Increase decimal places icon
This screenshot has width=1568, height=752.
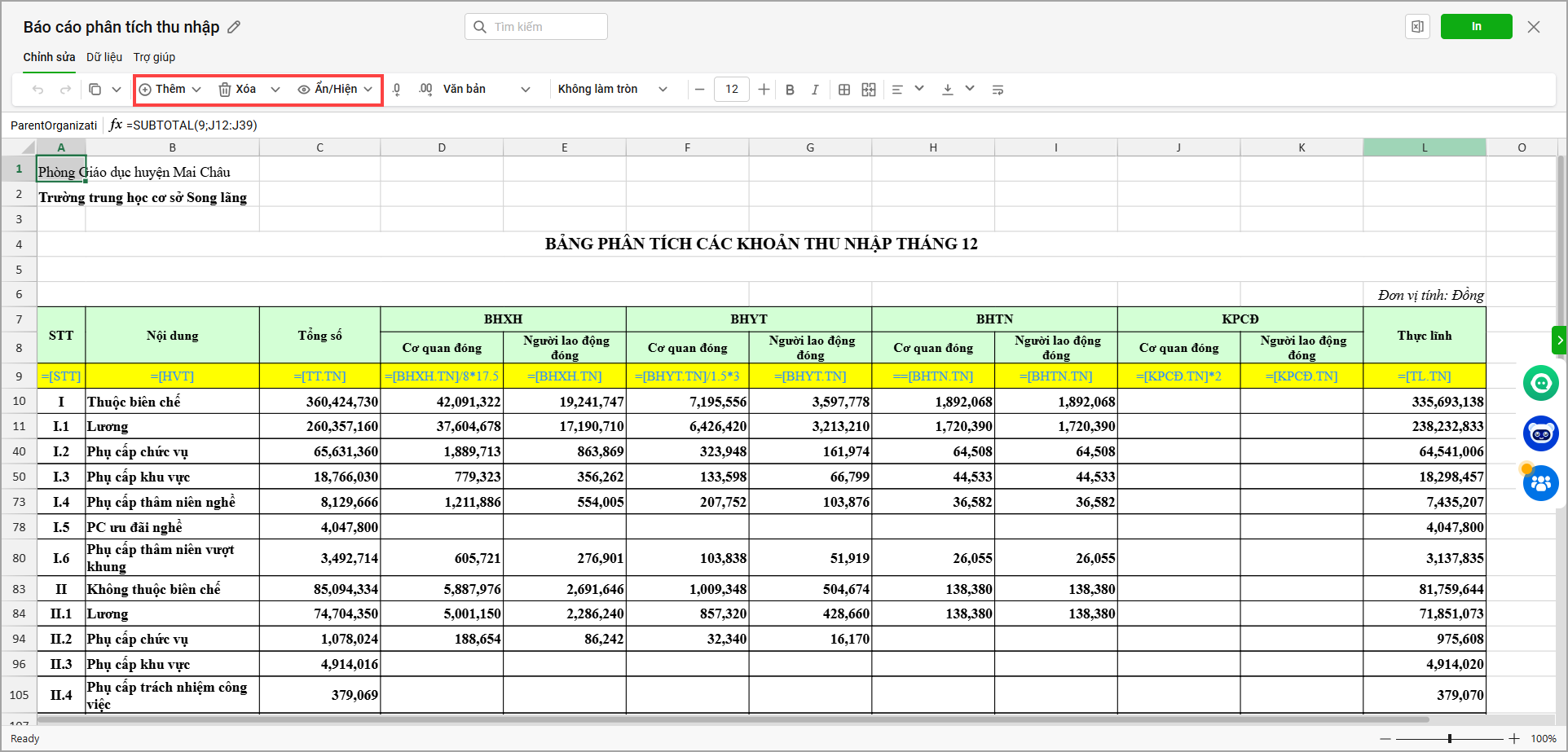click(425, 90)
